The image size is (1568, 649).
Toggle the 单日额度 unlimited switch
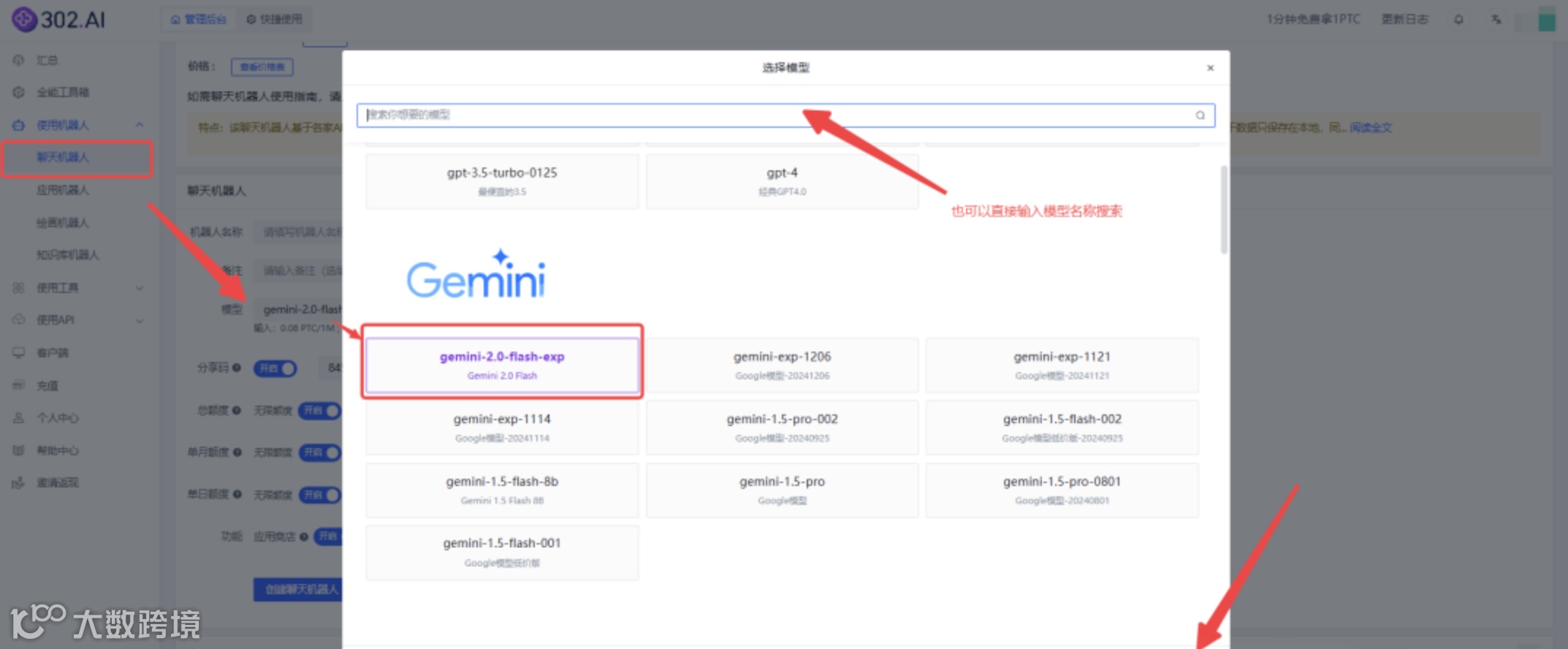tap(319, 495)
